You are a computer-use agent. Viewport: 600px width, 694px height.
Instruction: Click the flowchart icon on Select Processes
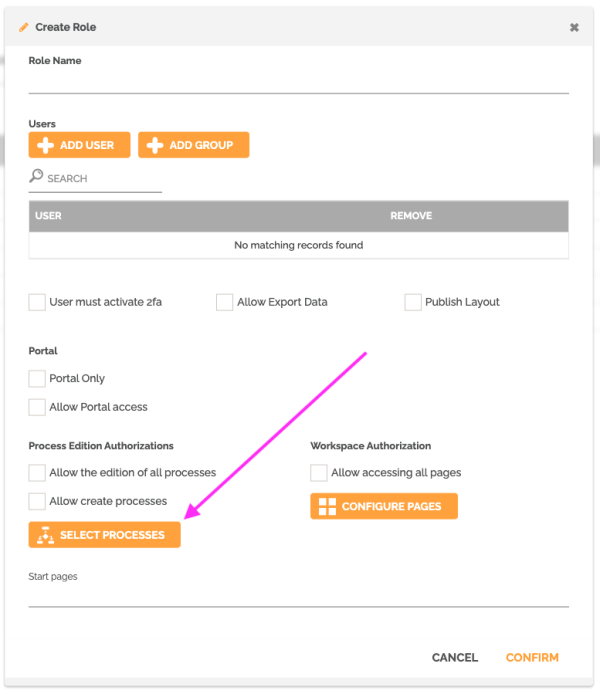(44, 535)
